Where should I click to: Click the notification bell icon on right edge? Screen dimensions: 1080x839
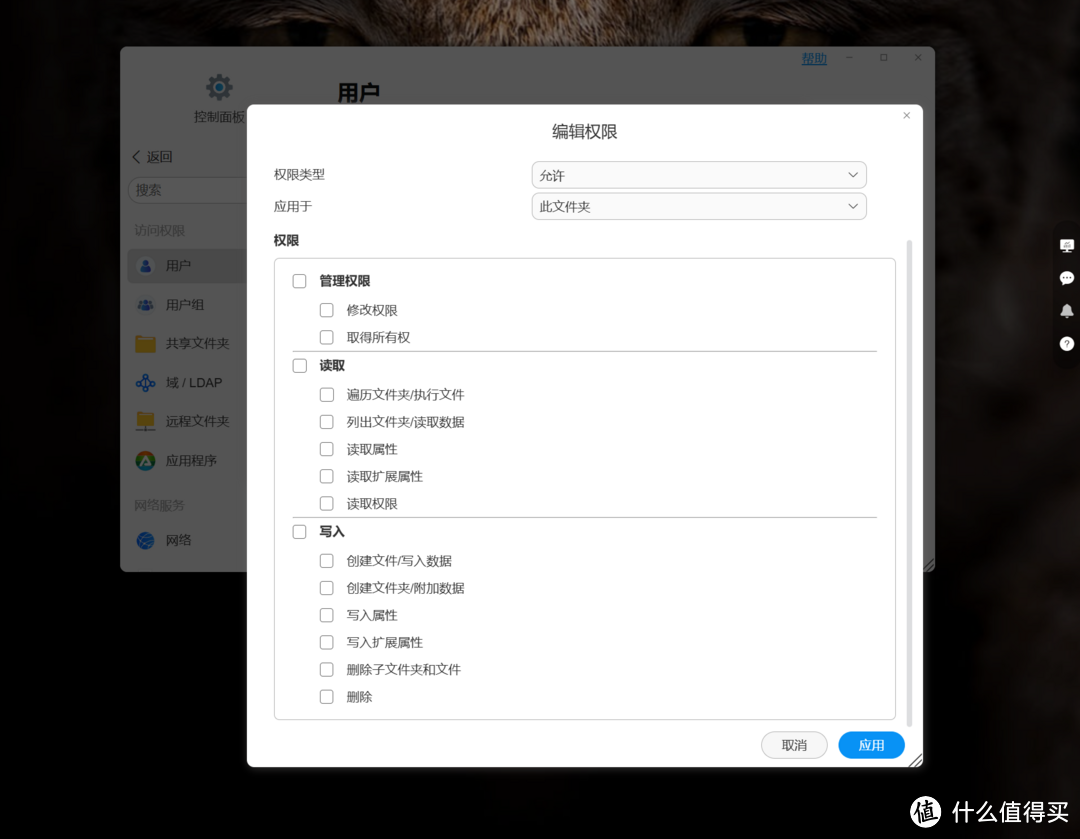click(x=1067, y=311)
